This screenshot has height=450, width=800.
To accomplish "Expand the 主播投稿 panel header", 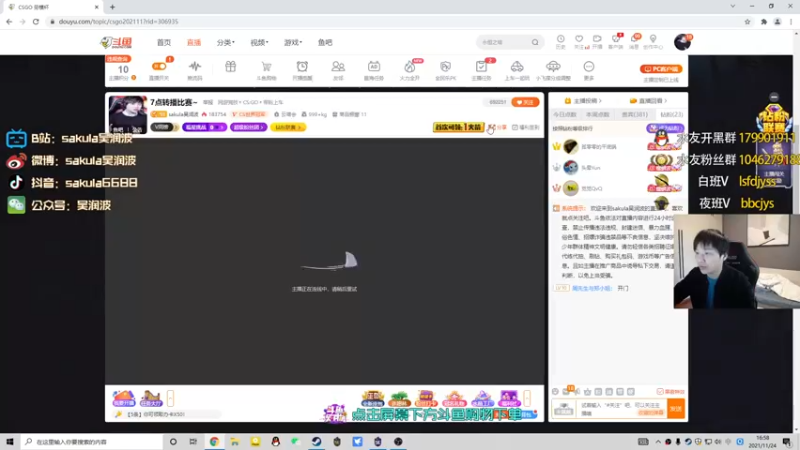I will tap(583, 101).
